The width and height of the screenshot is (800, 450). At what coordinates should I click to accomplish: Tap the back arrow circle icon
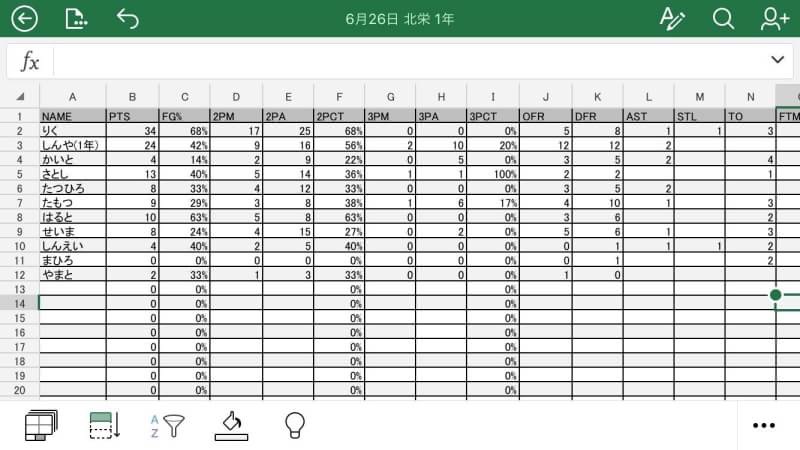click(x=24, y=19)
